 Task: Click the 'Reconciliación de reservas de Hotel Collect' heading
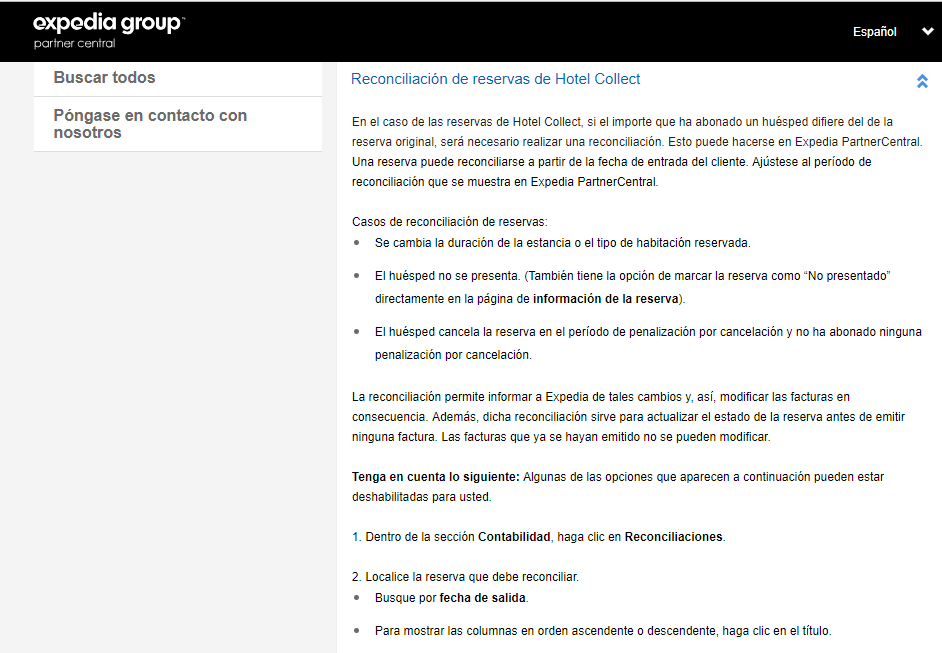pyautogui.click(x=495, y=79)
